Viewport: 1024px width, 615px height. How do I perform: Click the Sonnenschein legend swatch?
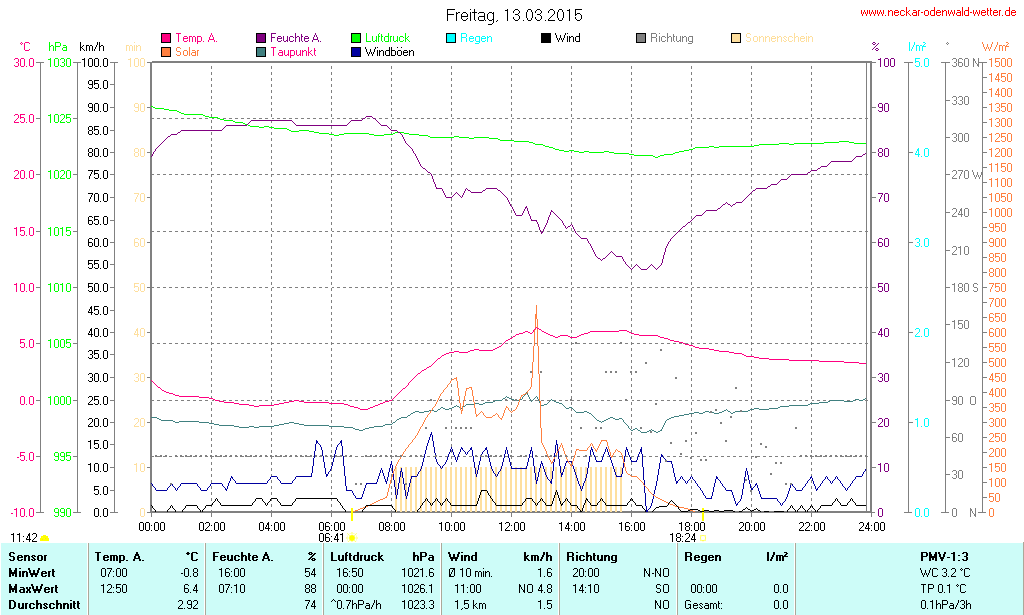click(736, 39)
